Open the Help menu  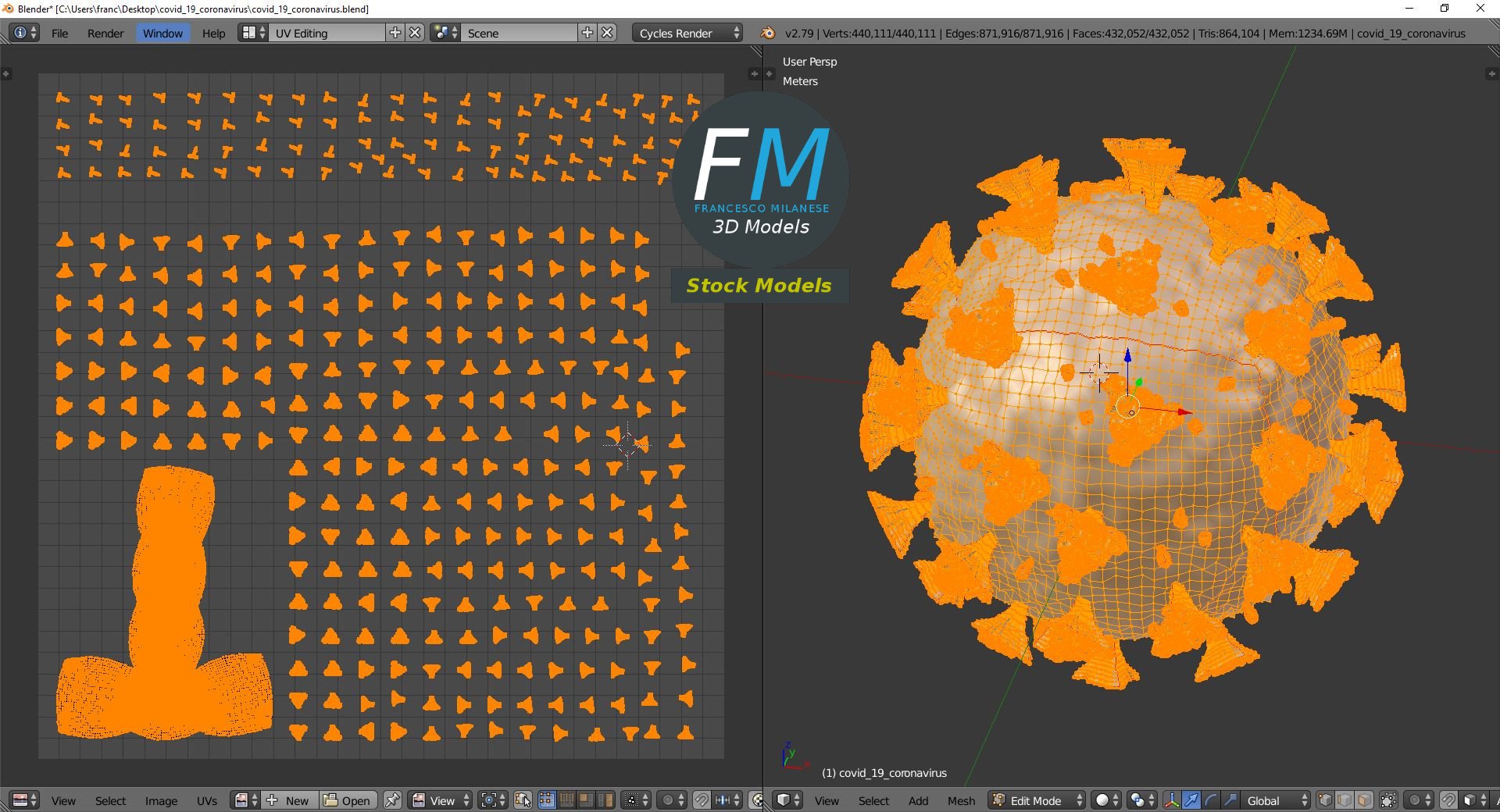pyautogui.click(x=213, y=33)
